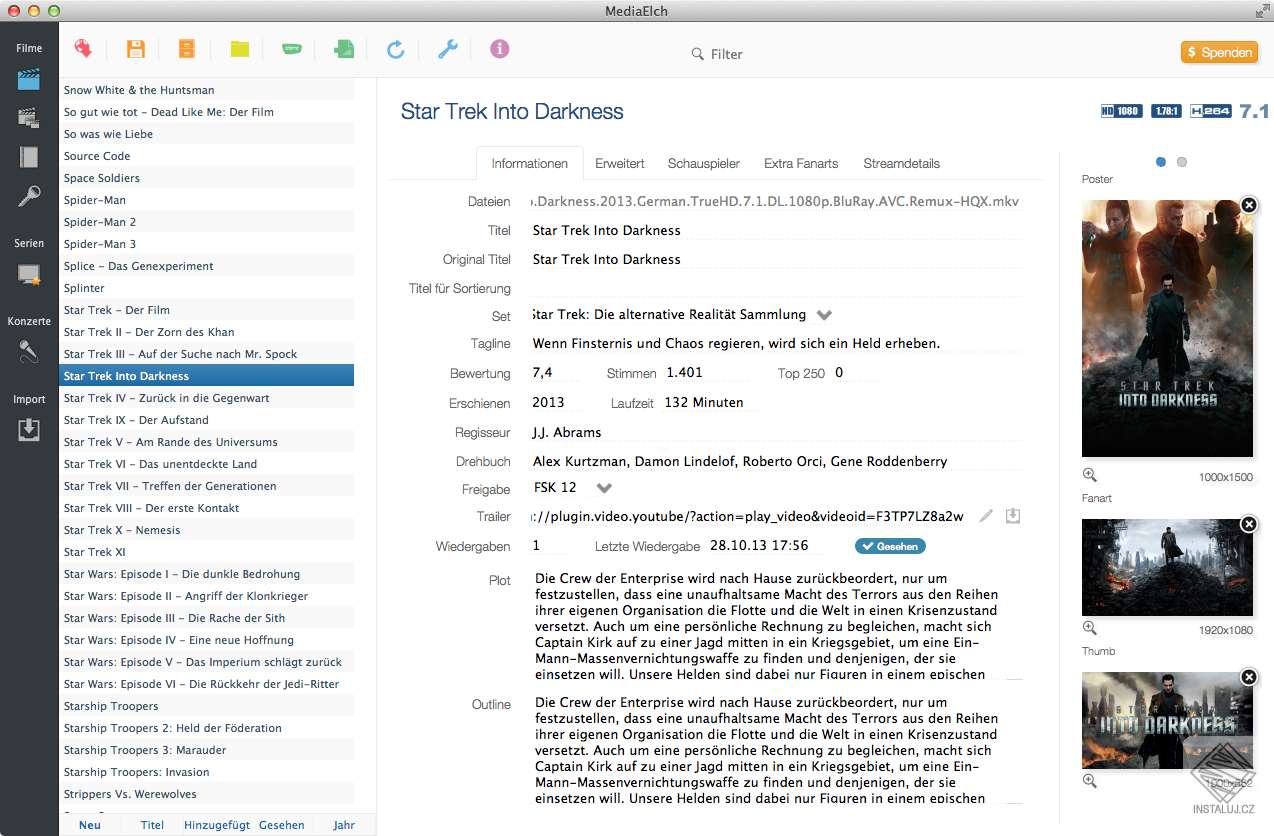Click the Original Titel input field
1274x836 pixels.
click(x=776, y=259)
